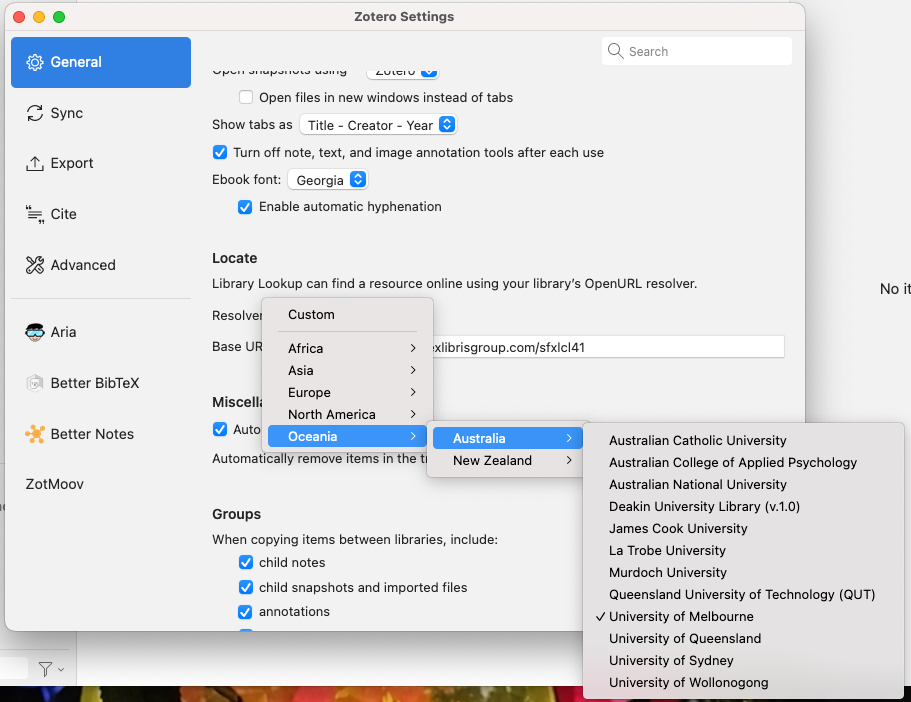This screenshot has width=911, height=702.
Task: Click the Aria avatar icon
Action: pyautogui.click(x=35, y=332)
